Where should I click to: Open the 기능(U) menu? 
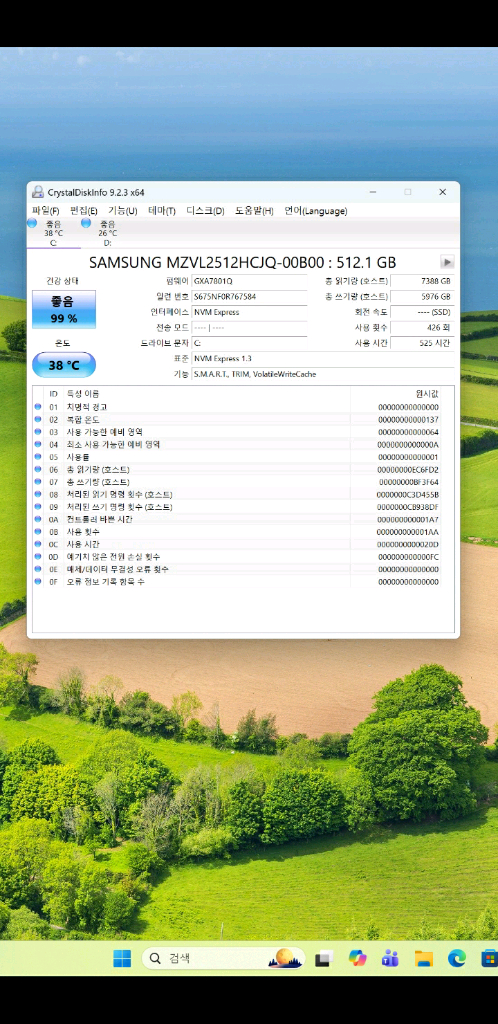(123, 211)
